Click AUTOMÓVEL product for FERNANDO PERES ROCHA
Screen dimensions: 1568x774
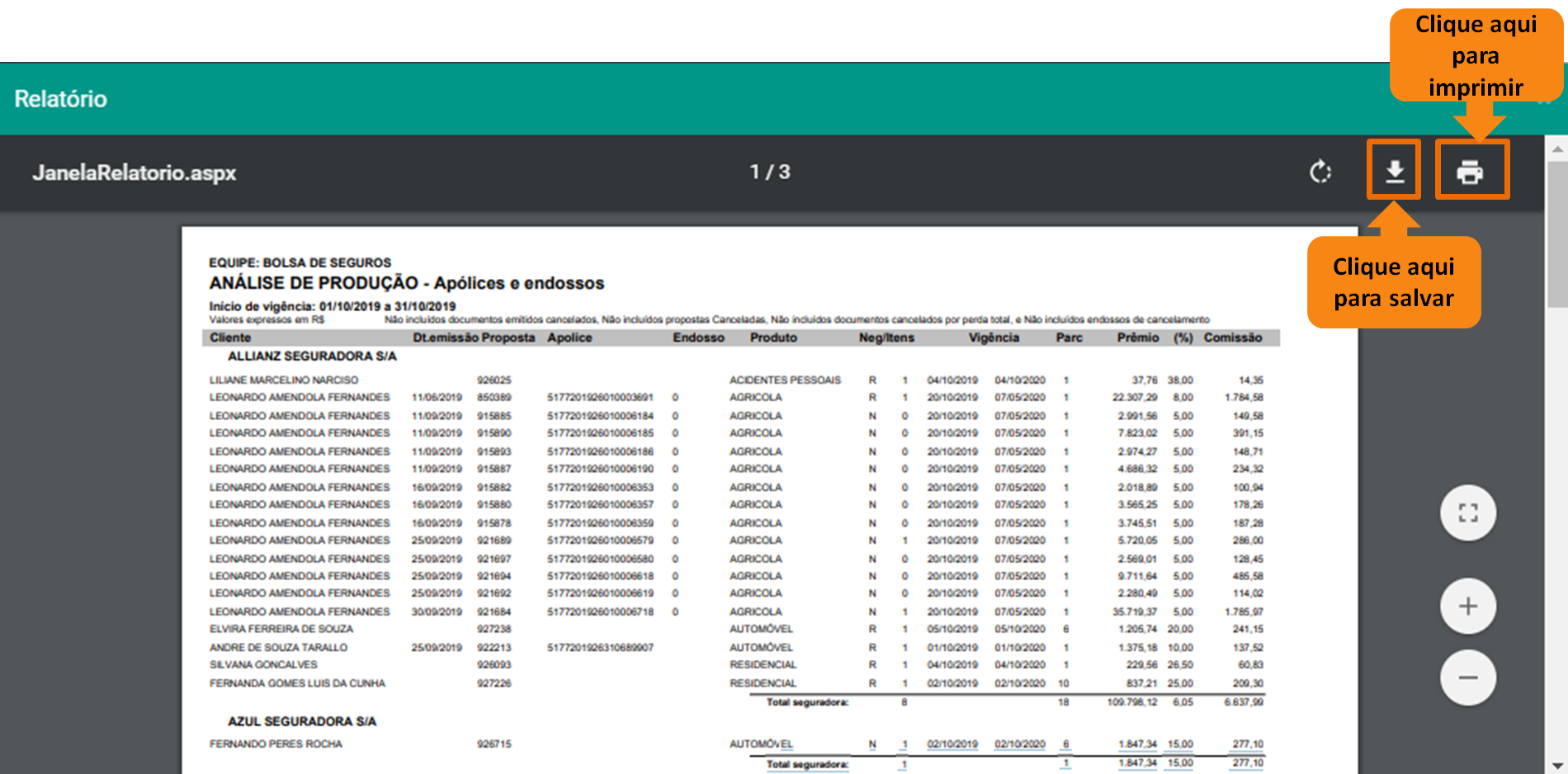tap(761, 744)
